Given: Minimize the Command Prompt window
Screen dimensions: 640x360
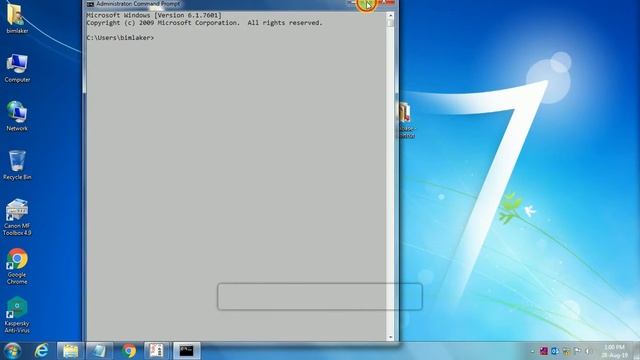Looking at the screenshot, I should 352,3.
